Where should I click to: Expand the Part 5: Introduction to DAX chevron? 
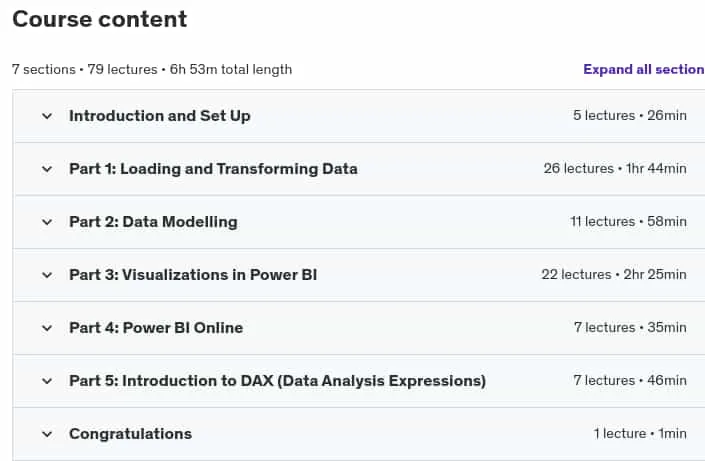[47, 381]
